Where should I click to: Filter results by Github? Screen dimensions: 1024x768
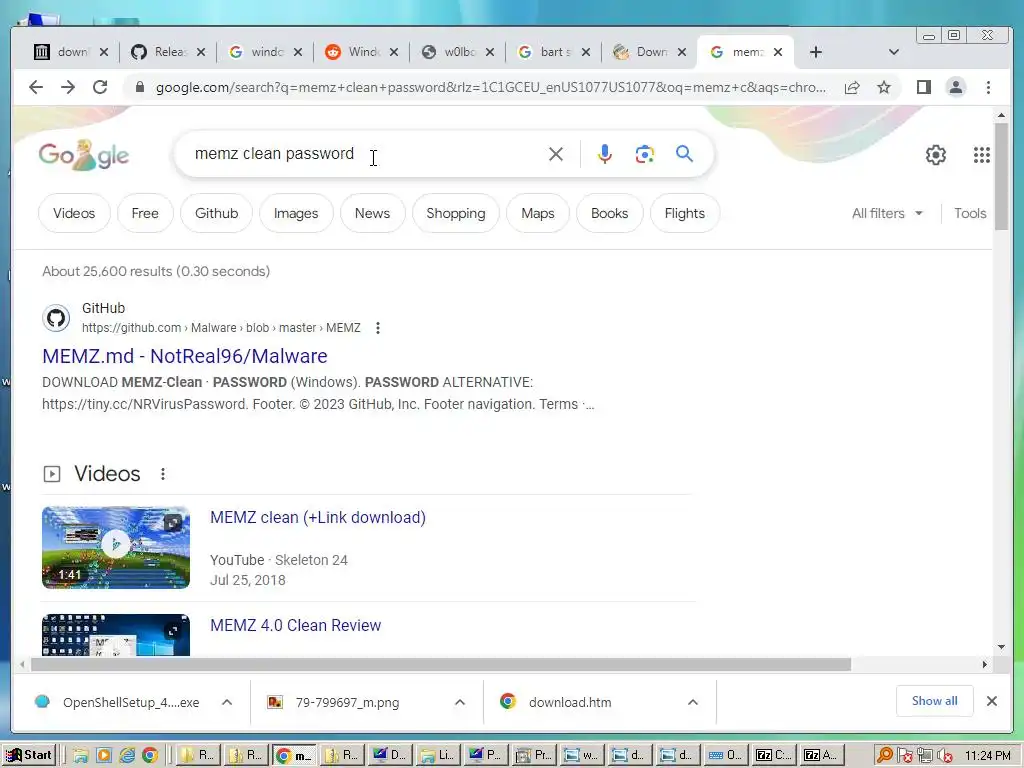coord(216,214)
